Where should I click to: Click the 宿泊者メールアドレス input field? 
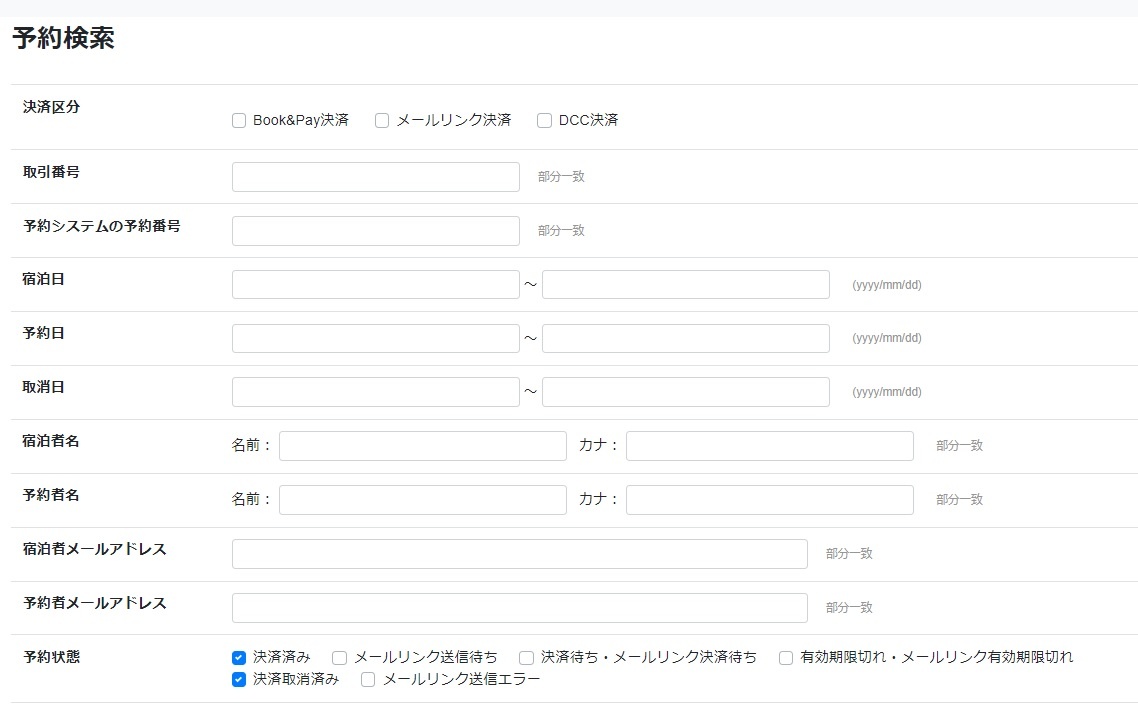(x=520, y=554)
